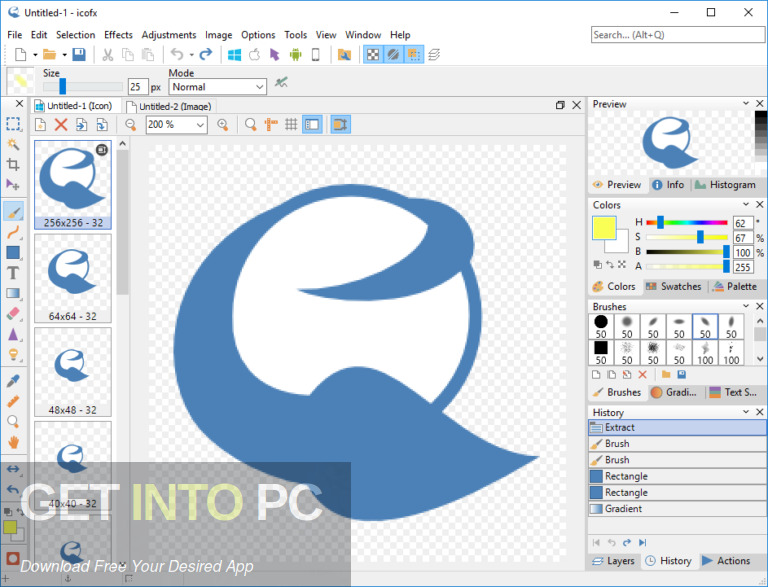Click the brush Size slider
768x587 pixels.
tap(82, 87)
